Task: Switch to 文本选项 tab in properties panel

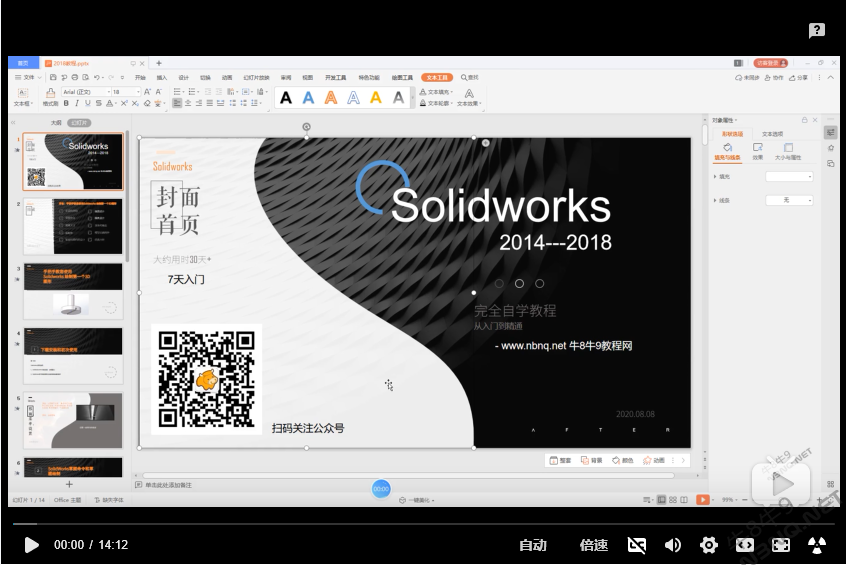Action: tap(772, 134)
